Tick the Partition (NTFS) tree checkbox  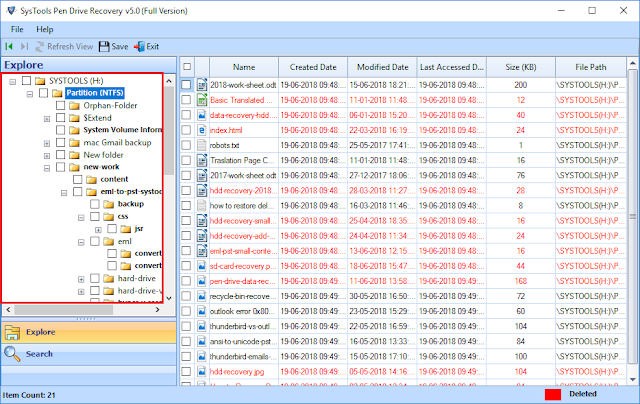(43, 93)
